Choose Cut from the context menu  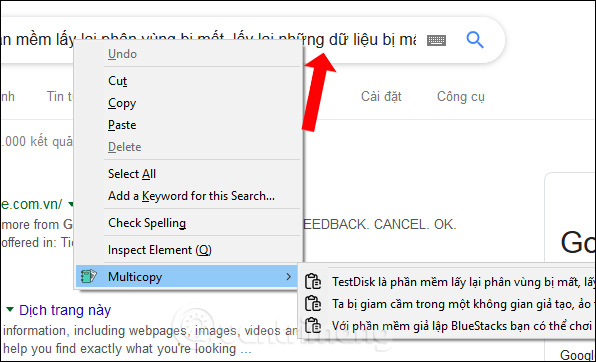[188, 81]
